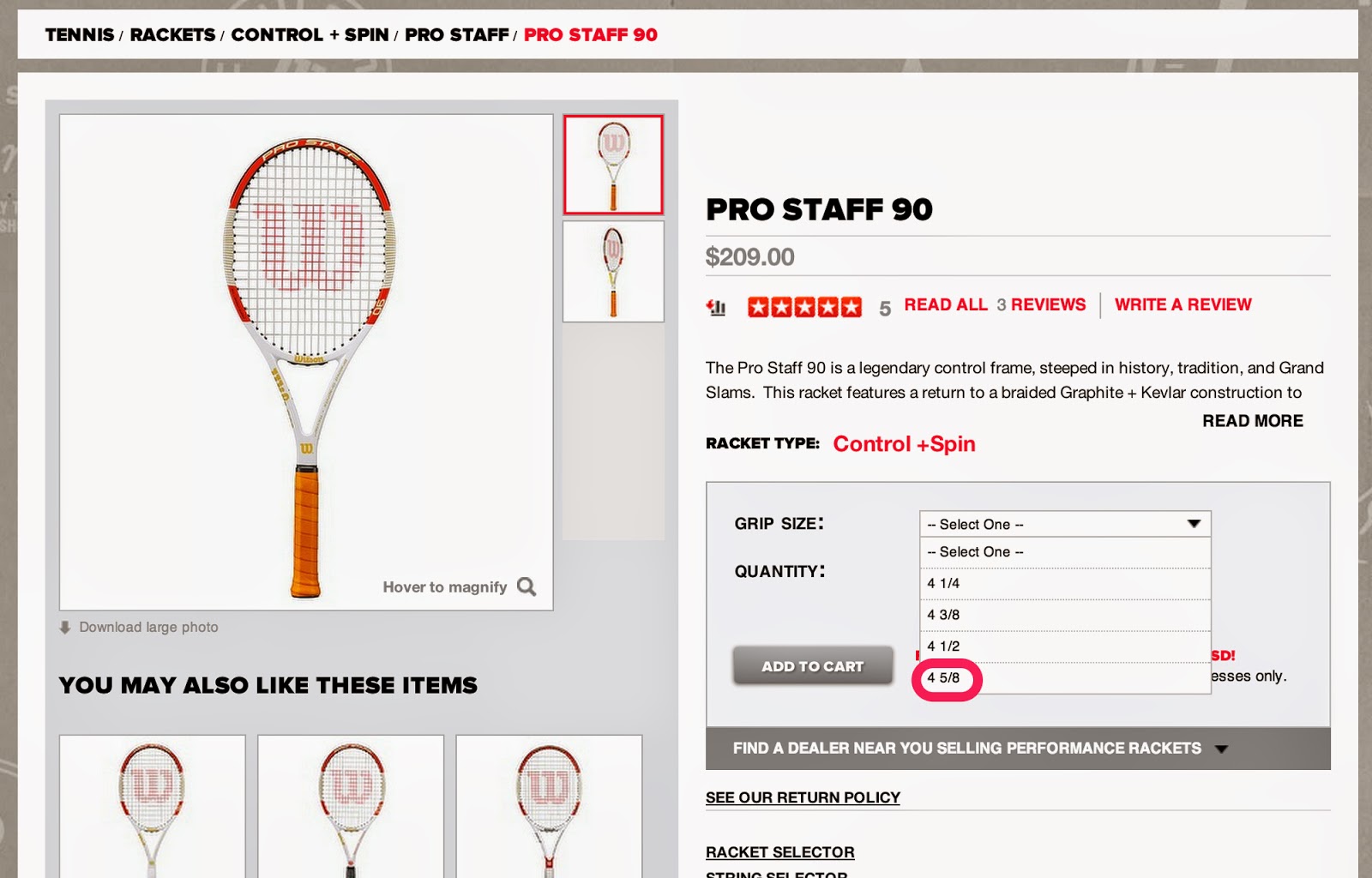1372x878 pixels.
Task: Click the five-star rating graphic
Action: pos(804,307)
